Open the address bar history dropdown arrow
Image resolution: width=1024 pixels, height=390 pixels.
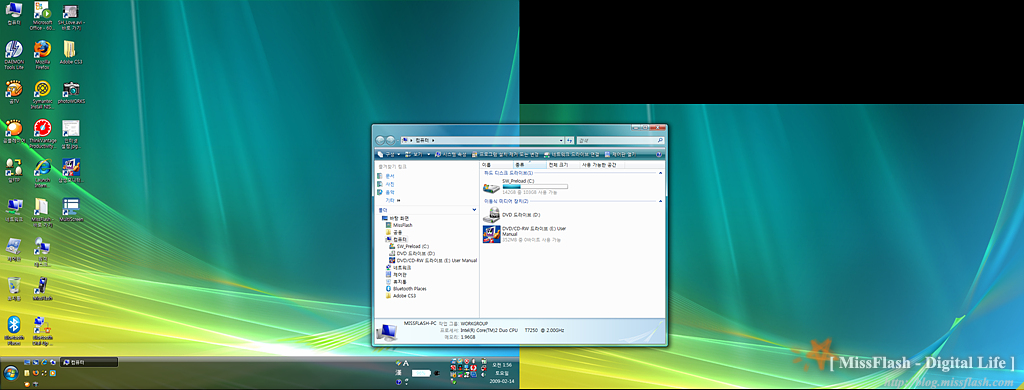tap(562, 140)
